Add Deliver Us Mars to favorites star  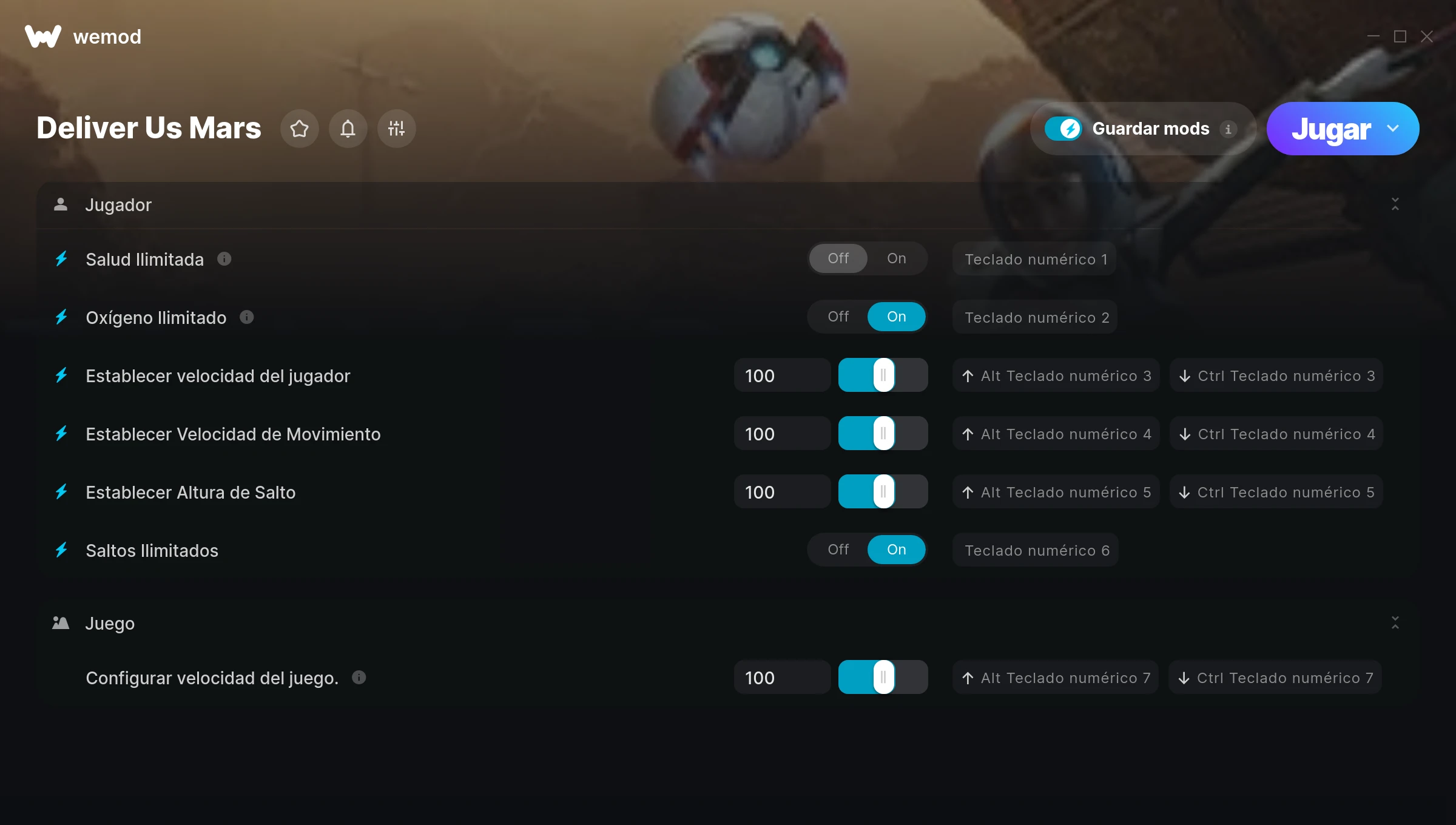[299, 129]
